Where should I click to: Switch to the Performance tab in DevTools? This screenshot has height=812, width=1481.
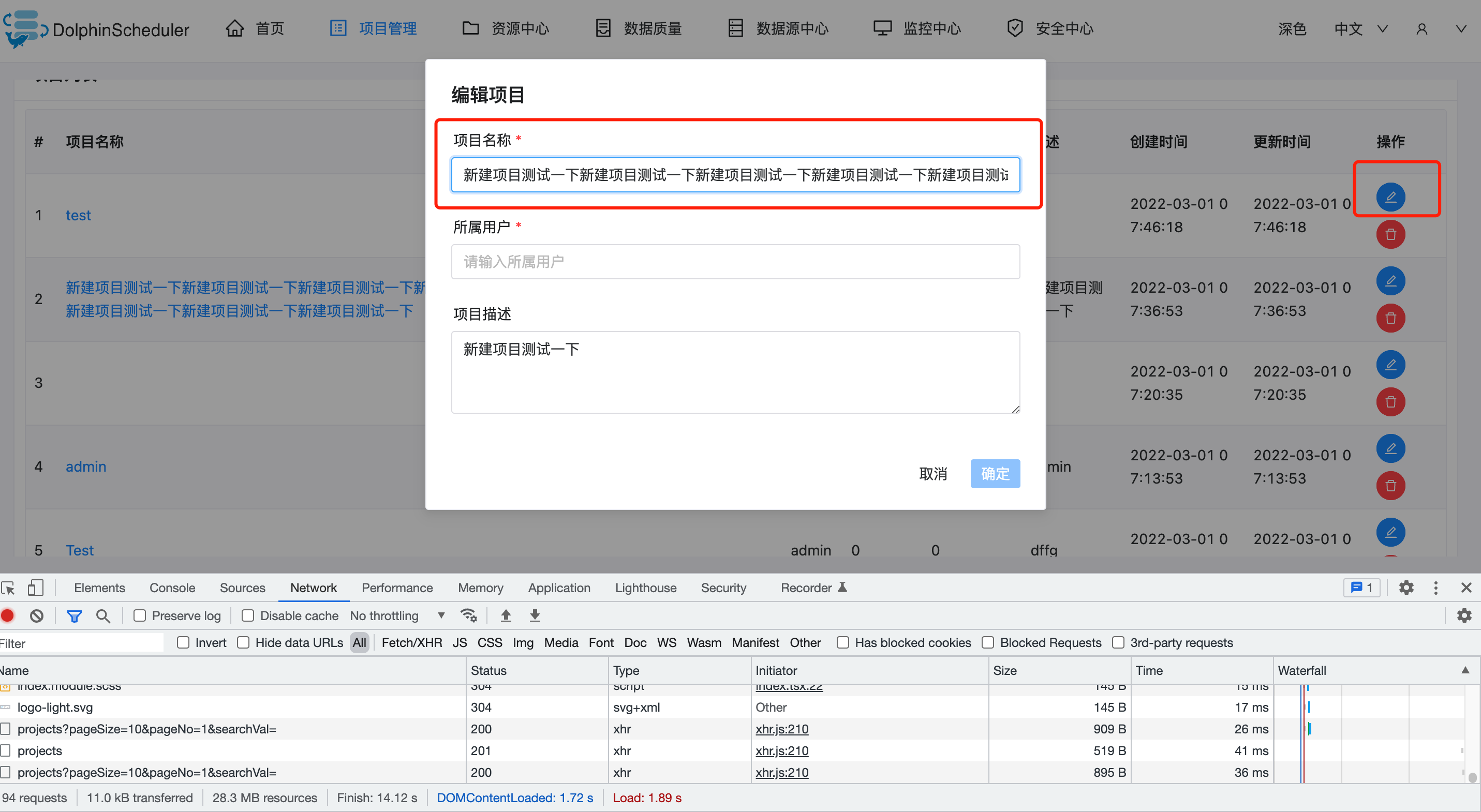click(x=397, y=588)
